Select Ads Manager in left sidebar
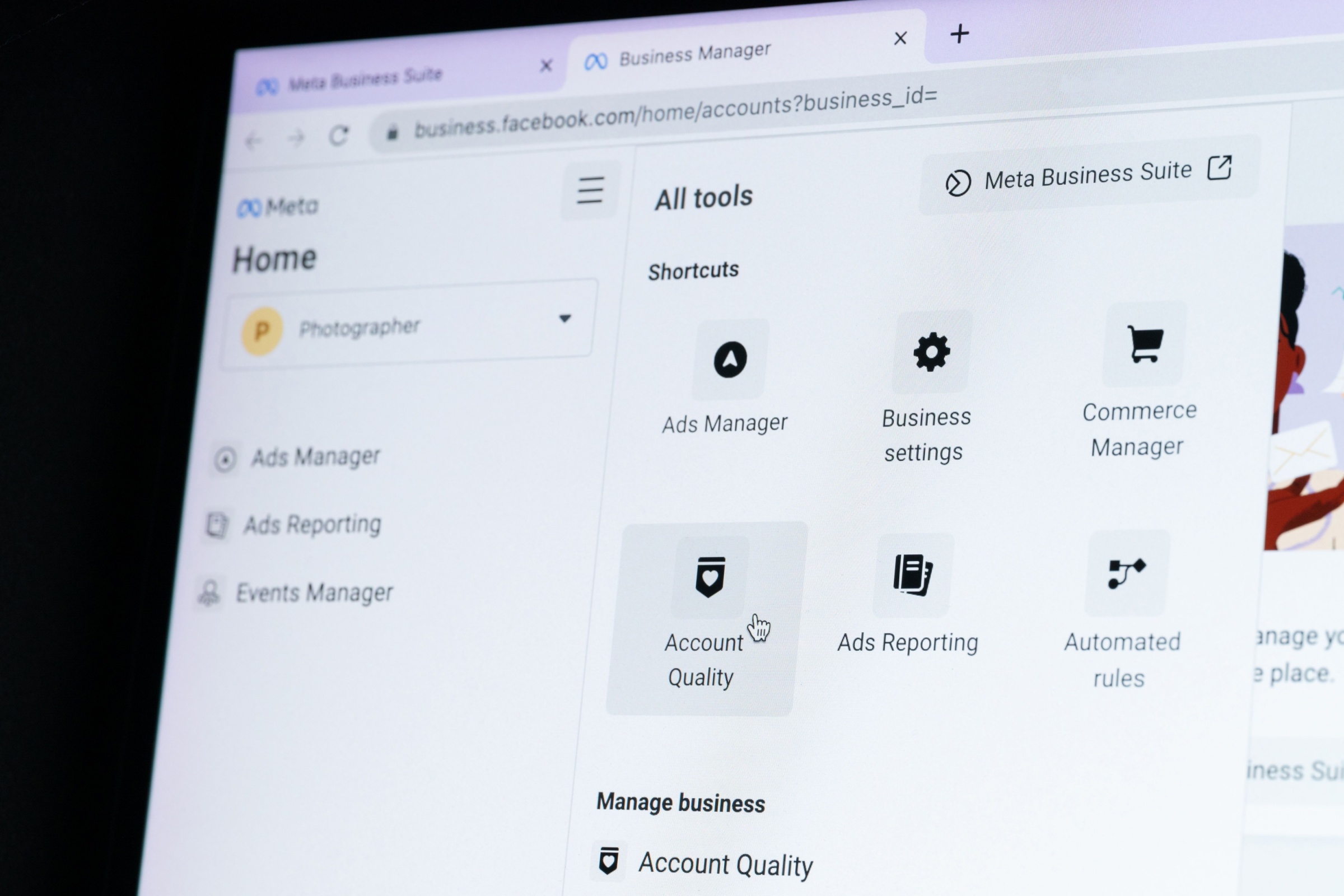The height and width of the screenshot is (896, 1344). (315, 456)
